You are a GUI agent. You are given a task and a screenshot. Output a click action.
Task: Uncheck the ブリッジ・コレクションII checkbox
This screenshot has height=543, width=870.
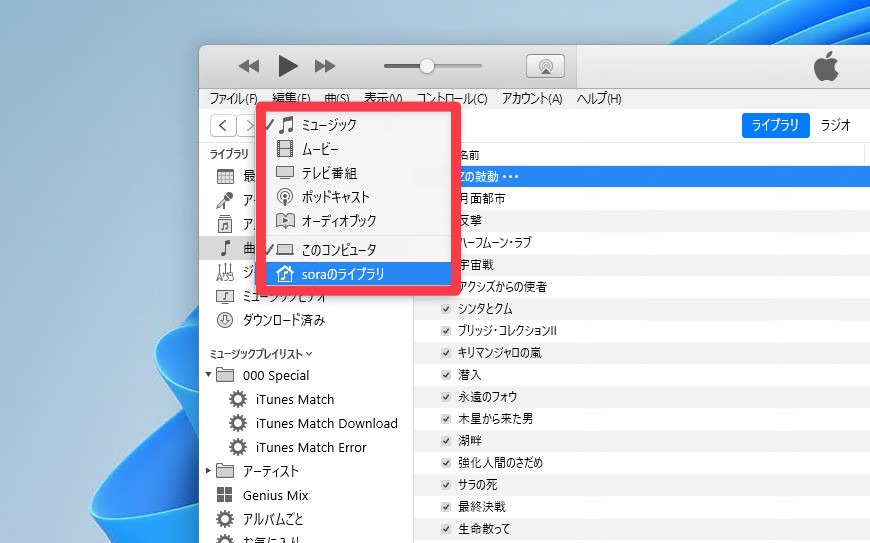coord(446,331)
